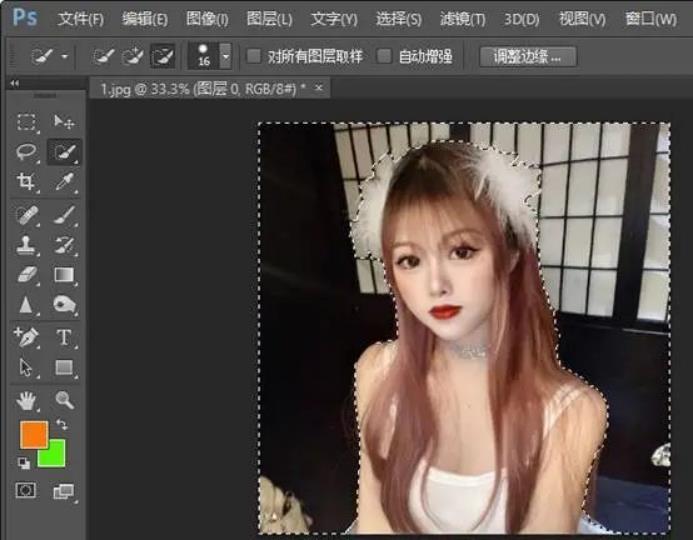This screenshot has width=693, height=540.
Task: Close the 1.jpg document tab
Action: point(319,87)
